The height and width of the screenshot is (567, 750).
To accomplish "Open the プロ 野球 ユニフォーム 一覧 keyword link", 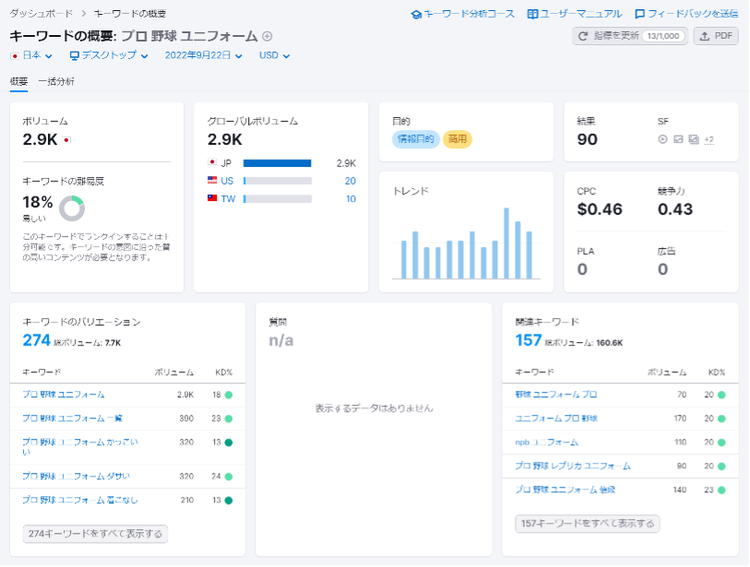I will coord(72,419).
